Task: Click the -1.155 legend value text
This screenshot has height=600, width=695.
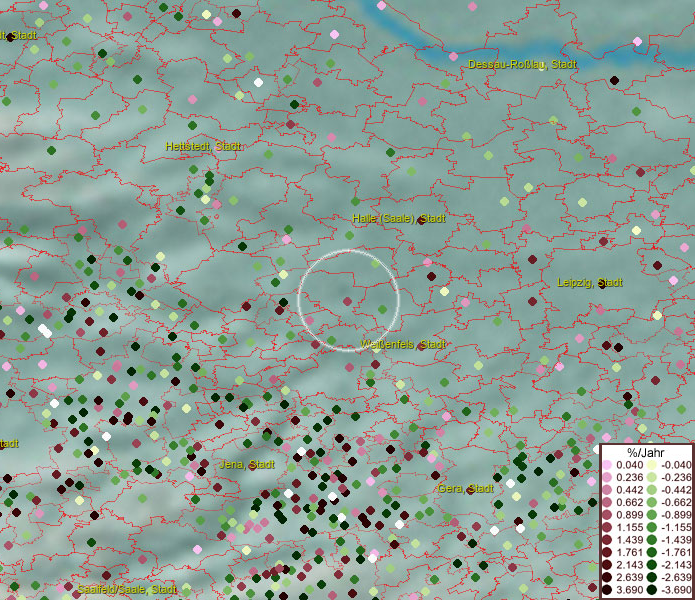Action: coord(676,527)
